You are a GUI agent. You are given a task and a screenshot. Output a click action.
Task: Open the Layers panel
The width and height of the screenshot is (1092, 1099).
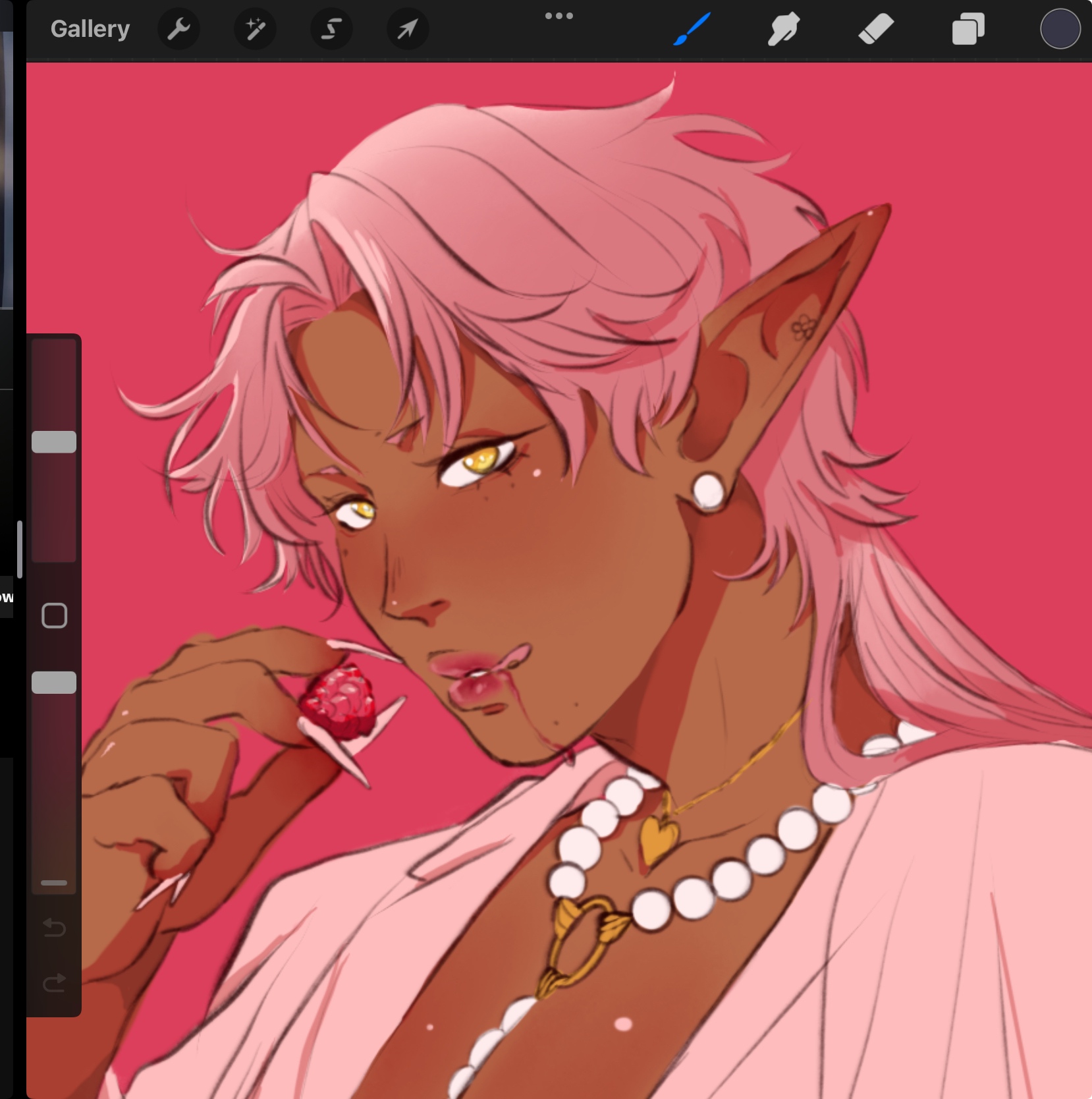click(x=968, y=30)
